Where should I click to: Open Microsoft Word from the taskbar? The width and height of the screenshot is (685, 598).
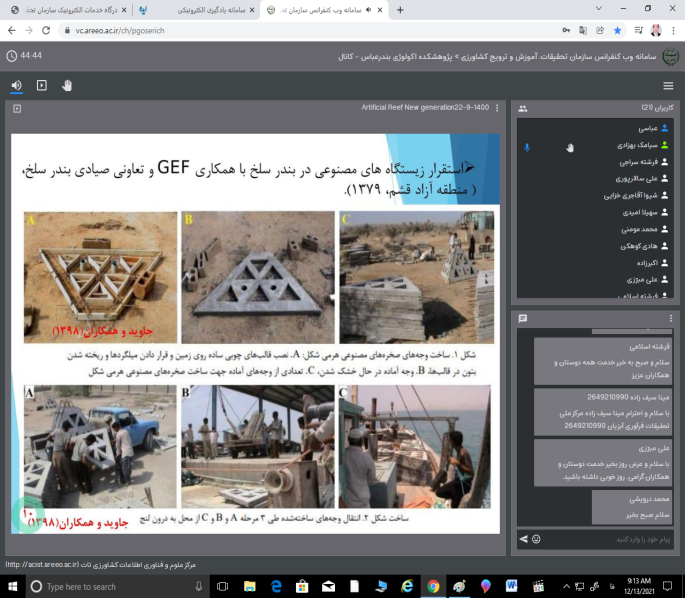(x=510, y=586)
